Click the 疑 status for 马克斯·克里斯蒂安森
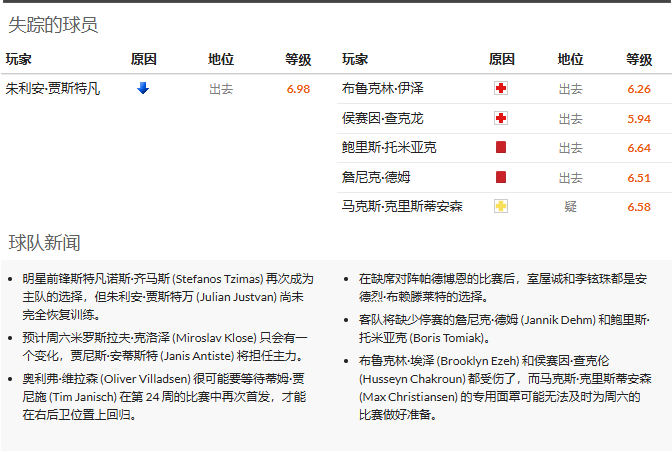This screenshot has height=453, width=672. click(570, 206)
